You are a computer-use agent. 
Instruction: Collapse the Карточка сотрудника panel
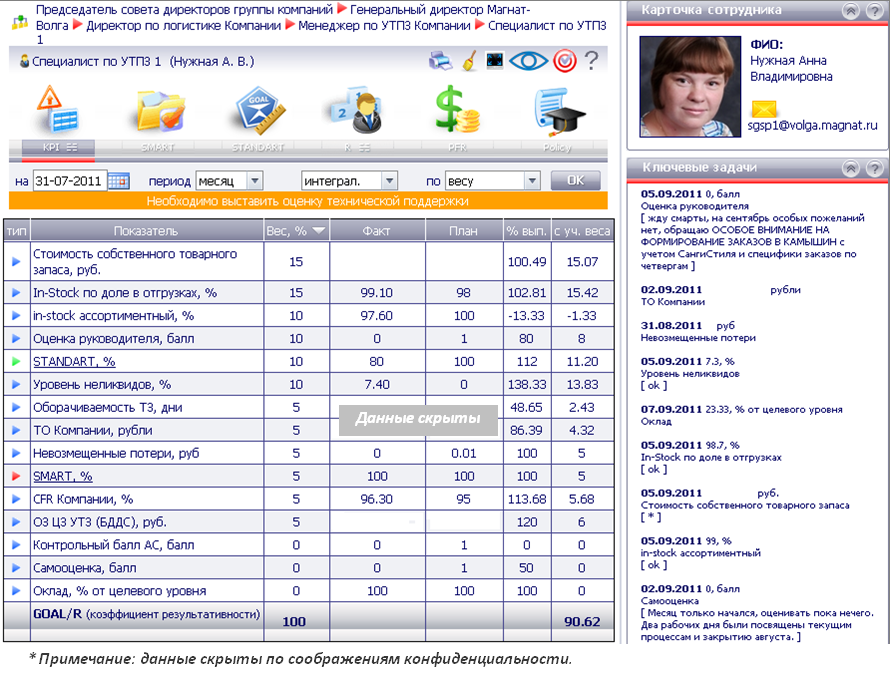pos(851,11)
